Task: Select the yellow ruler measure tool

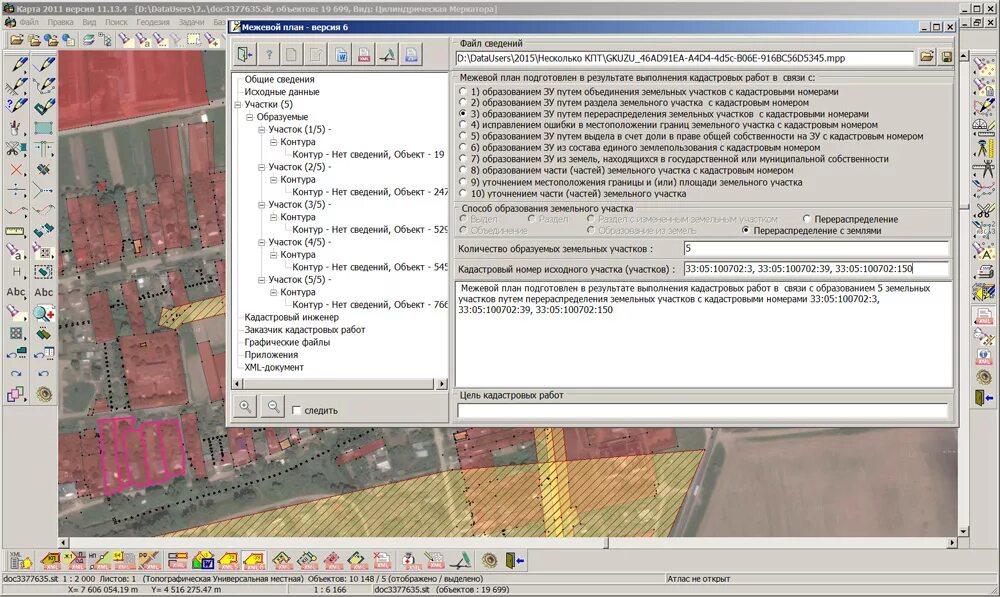Action: click(x=15, y=232)
